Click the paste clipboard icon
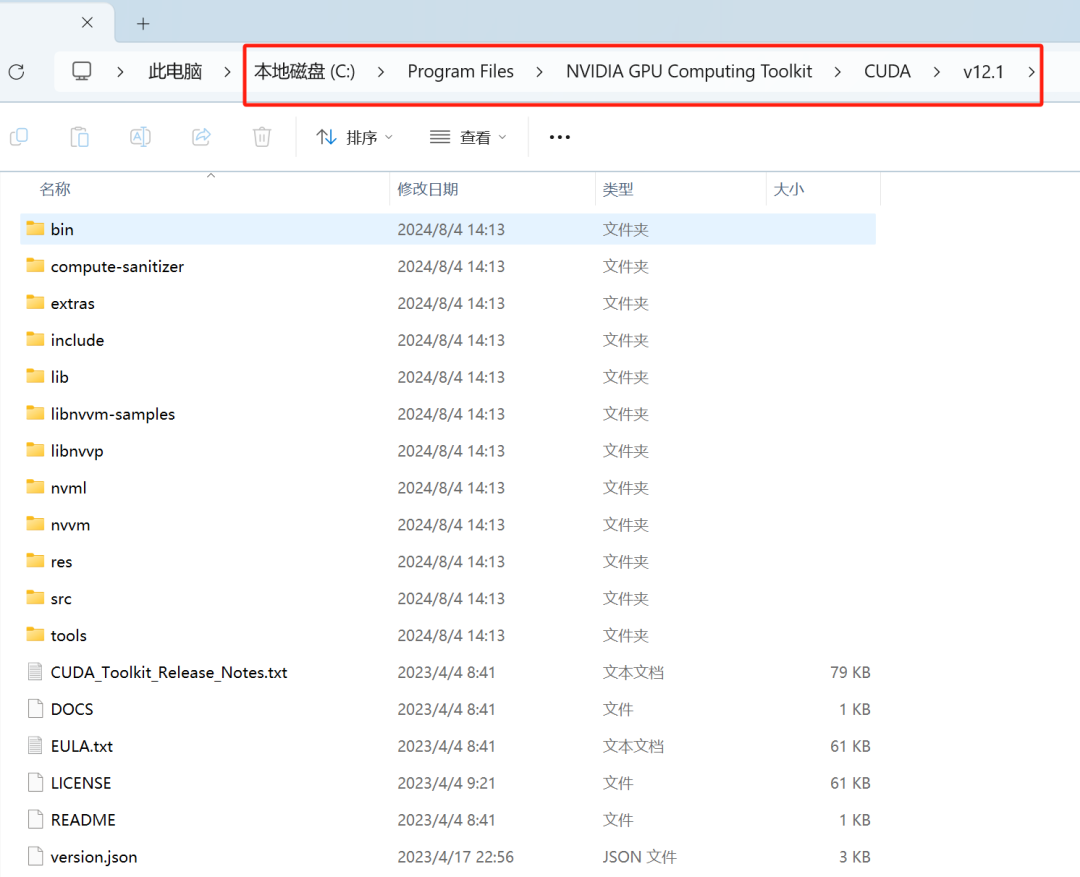Screen dimensions: 1080x877 click(80, 137)
